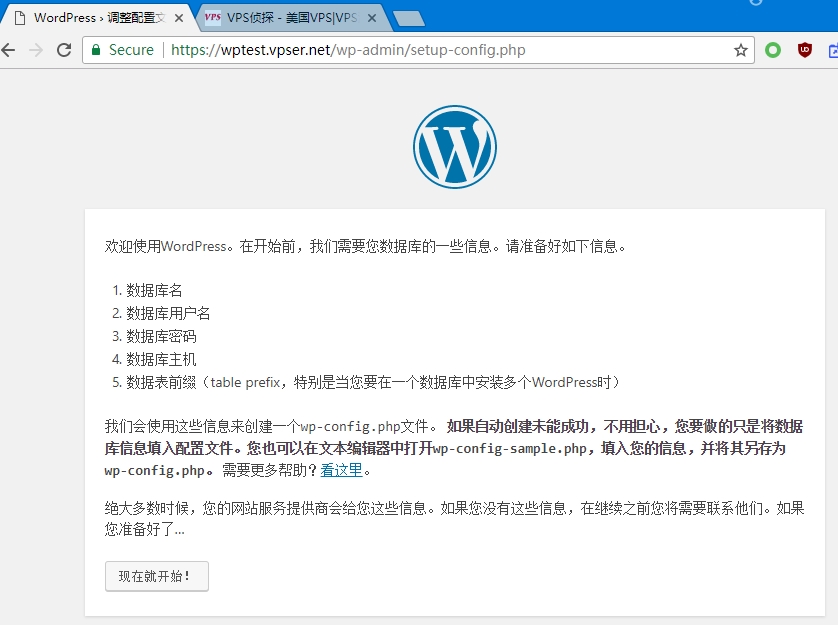Bookmark this page with the star icon
Image resolution: width=838 pixels, height=625 pixels.
tap(741, 50)
